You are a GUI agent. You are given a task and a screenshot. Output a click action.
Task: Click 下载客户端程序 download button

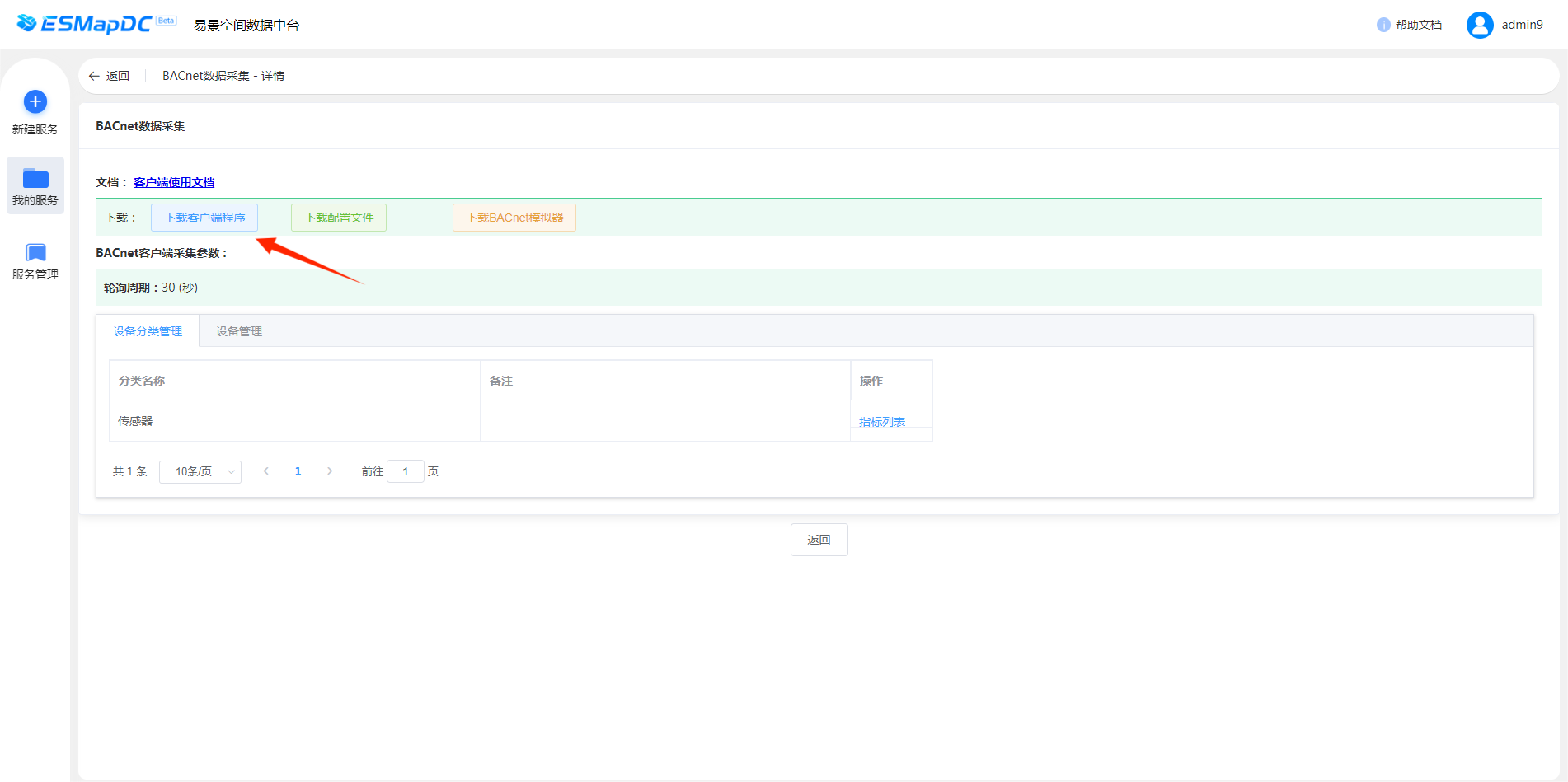point(204,218)
